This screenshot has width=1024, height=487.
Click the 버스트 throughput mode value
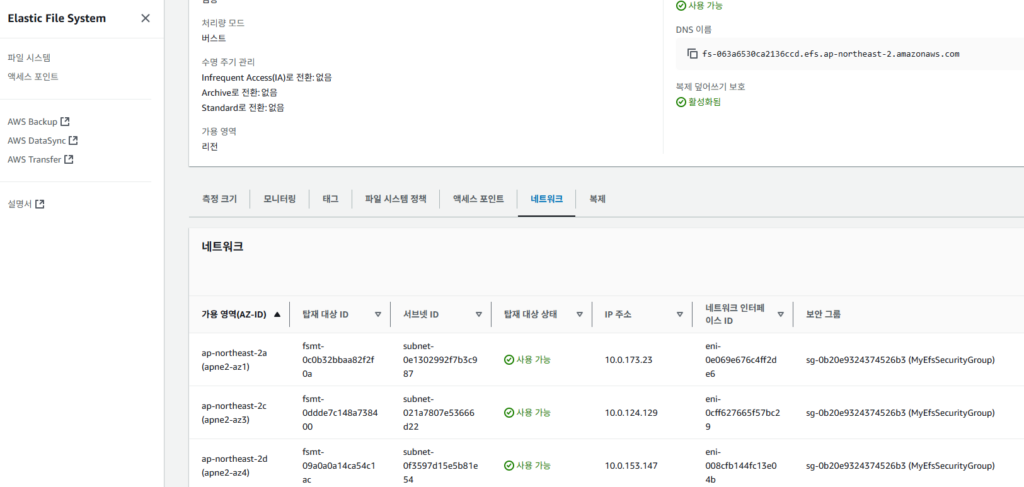[x=214, y=39]
